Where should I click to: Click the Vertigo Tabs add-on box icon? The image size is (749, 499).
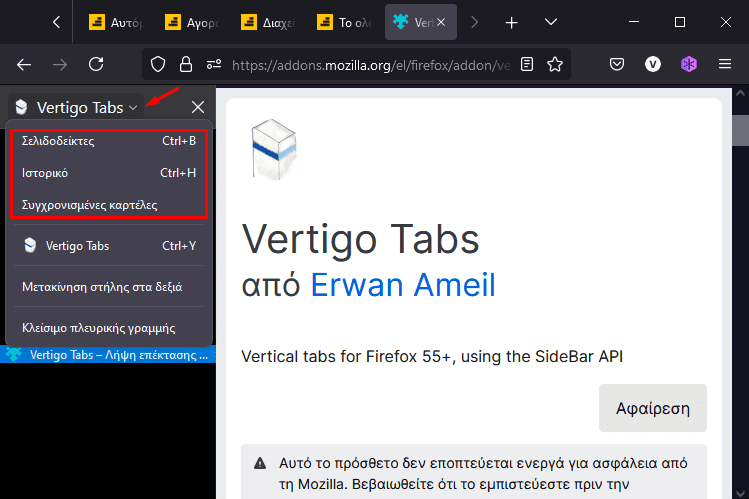coord(274,149)
